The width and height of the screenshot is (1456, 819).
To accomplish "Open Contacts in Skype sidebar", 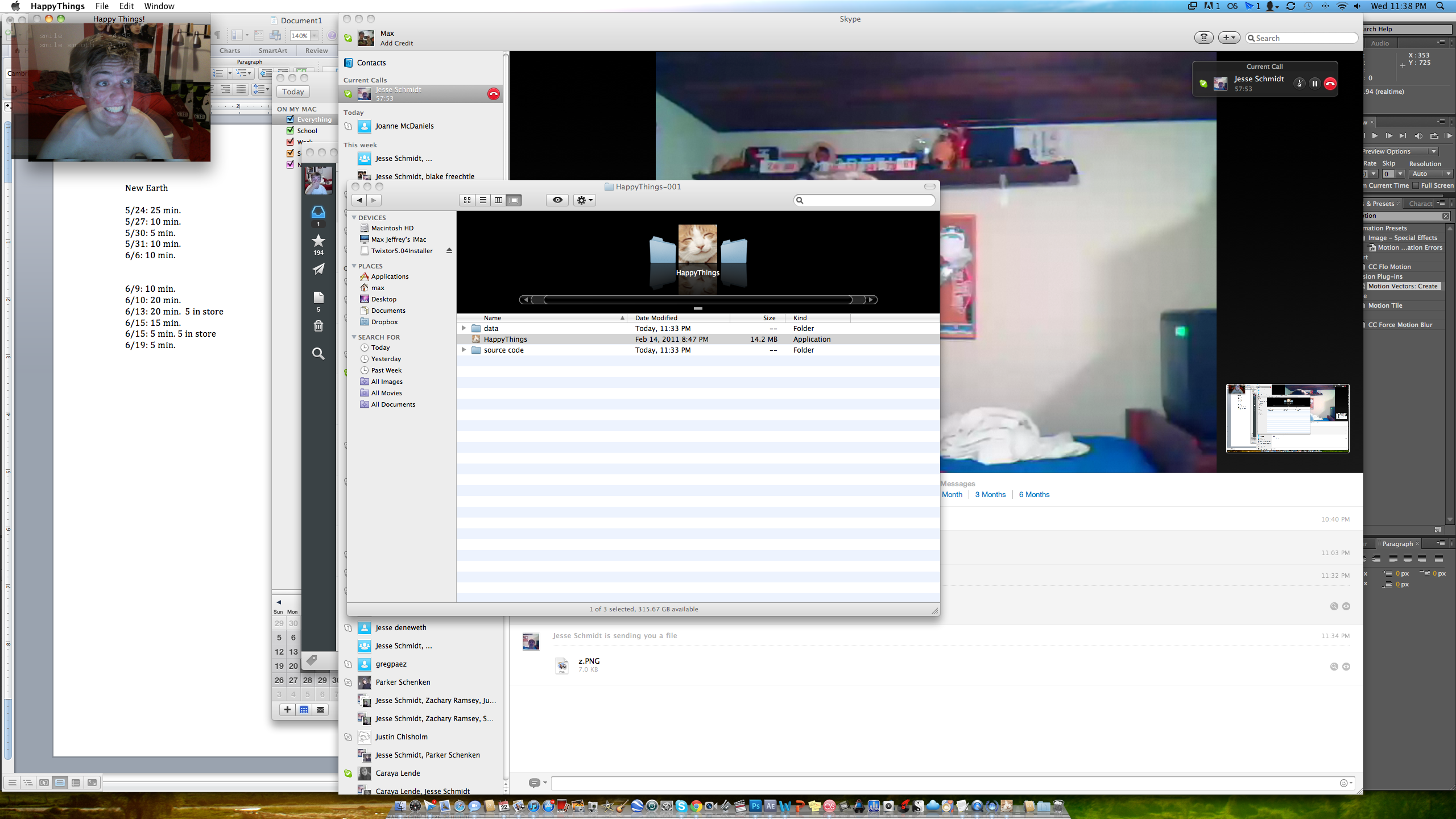I will [x=371, y=63].
